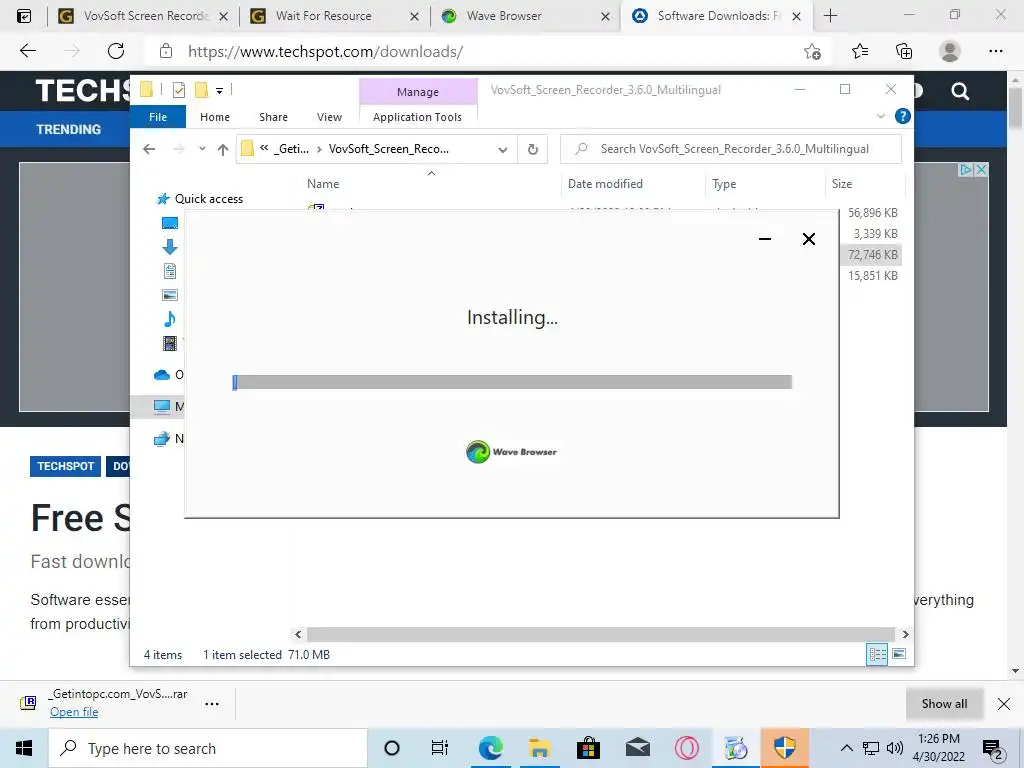Close the Wave Browser installer dialog
This screenshot has width=1024, height=768.
(x=808, y=239)
